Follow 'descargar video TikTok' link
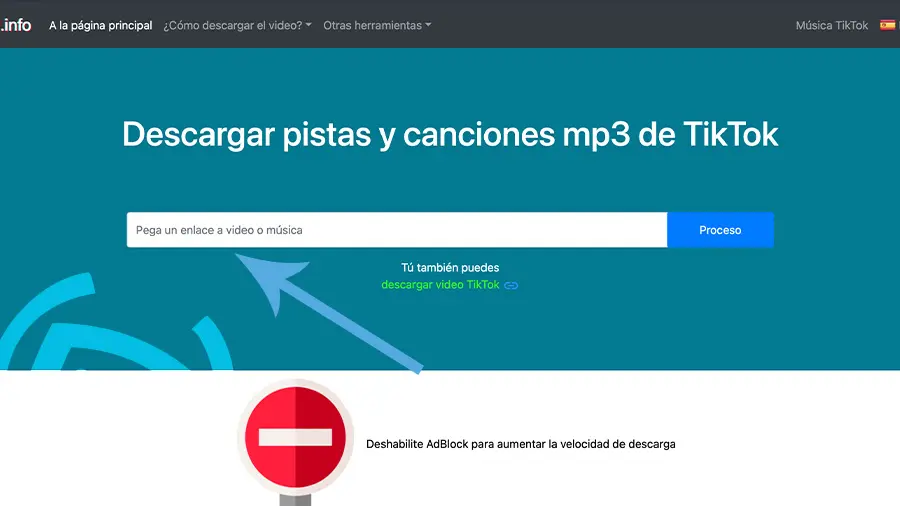 pos(440,285)
